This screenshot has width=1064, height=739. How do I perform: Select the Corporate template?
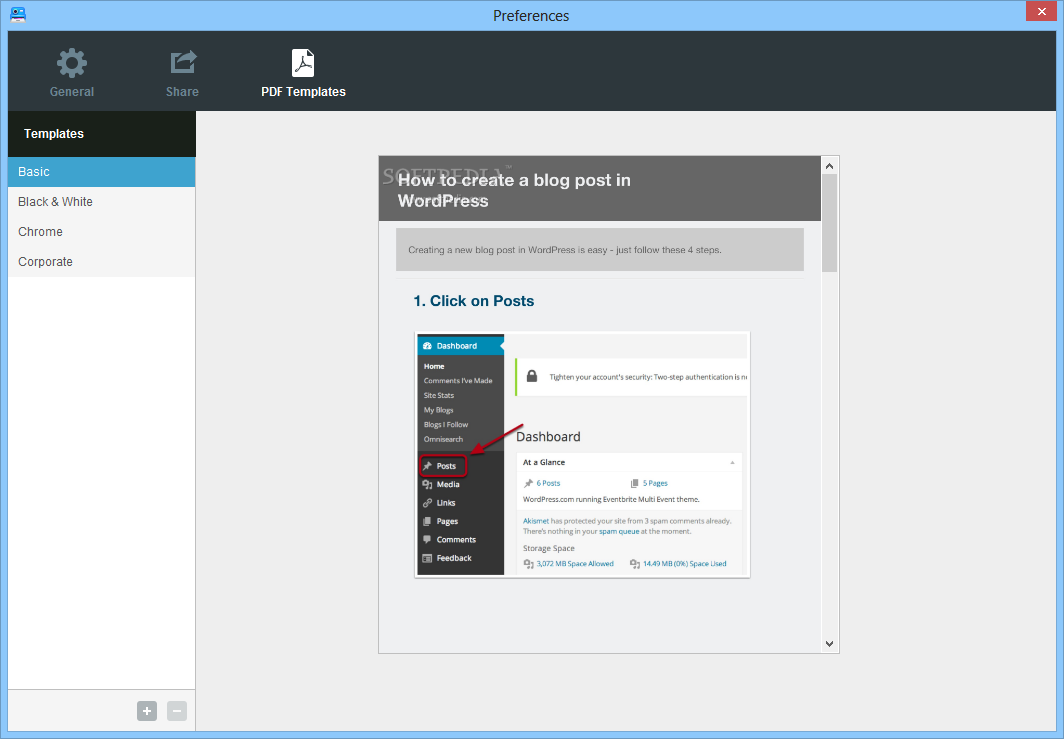point(102,261)
